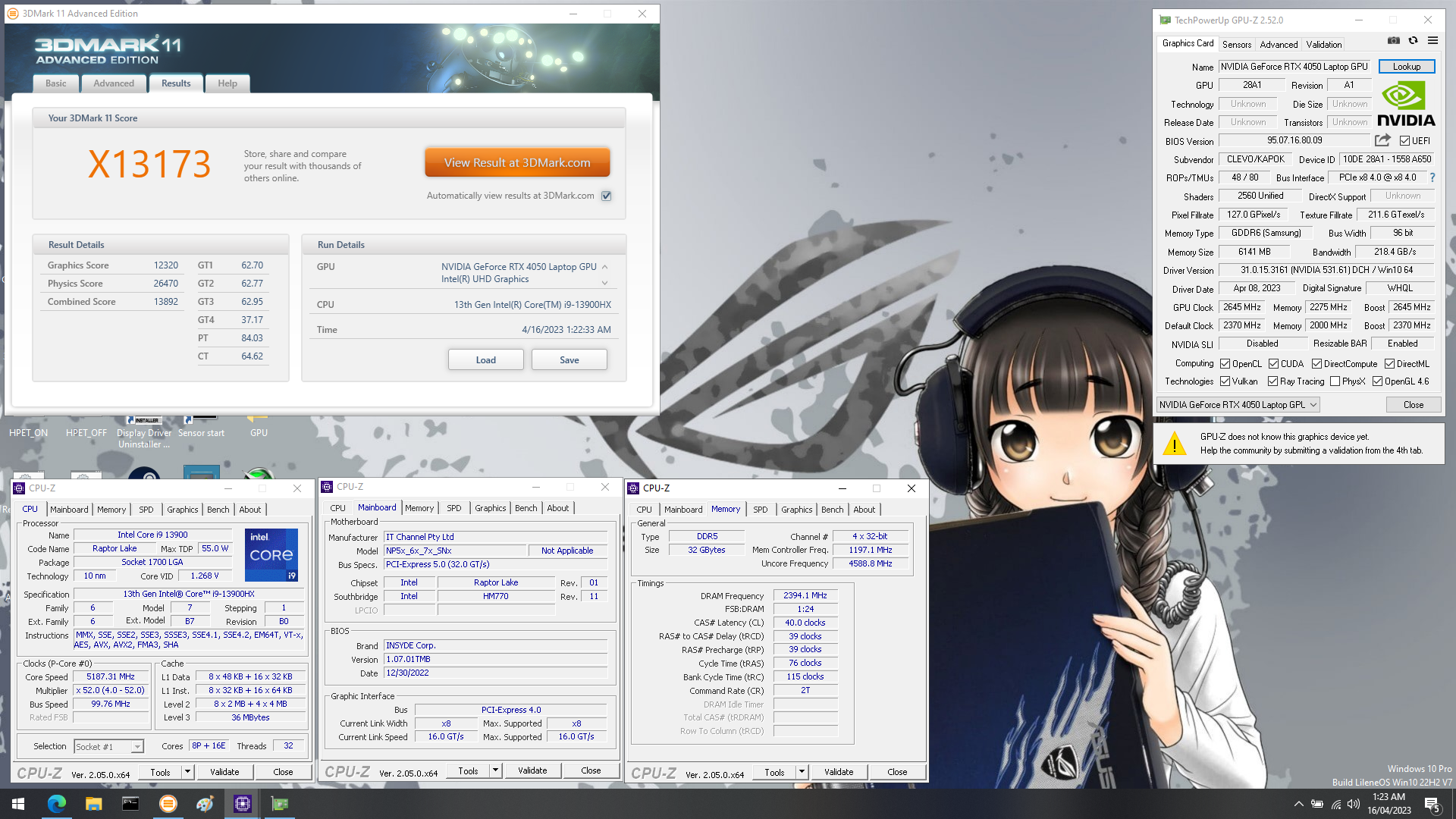1456x819 pixels.
Task: Toggle the OpenCL checkbox
Action: [1225, 364]
